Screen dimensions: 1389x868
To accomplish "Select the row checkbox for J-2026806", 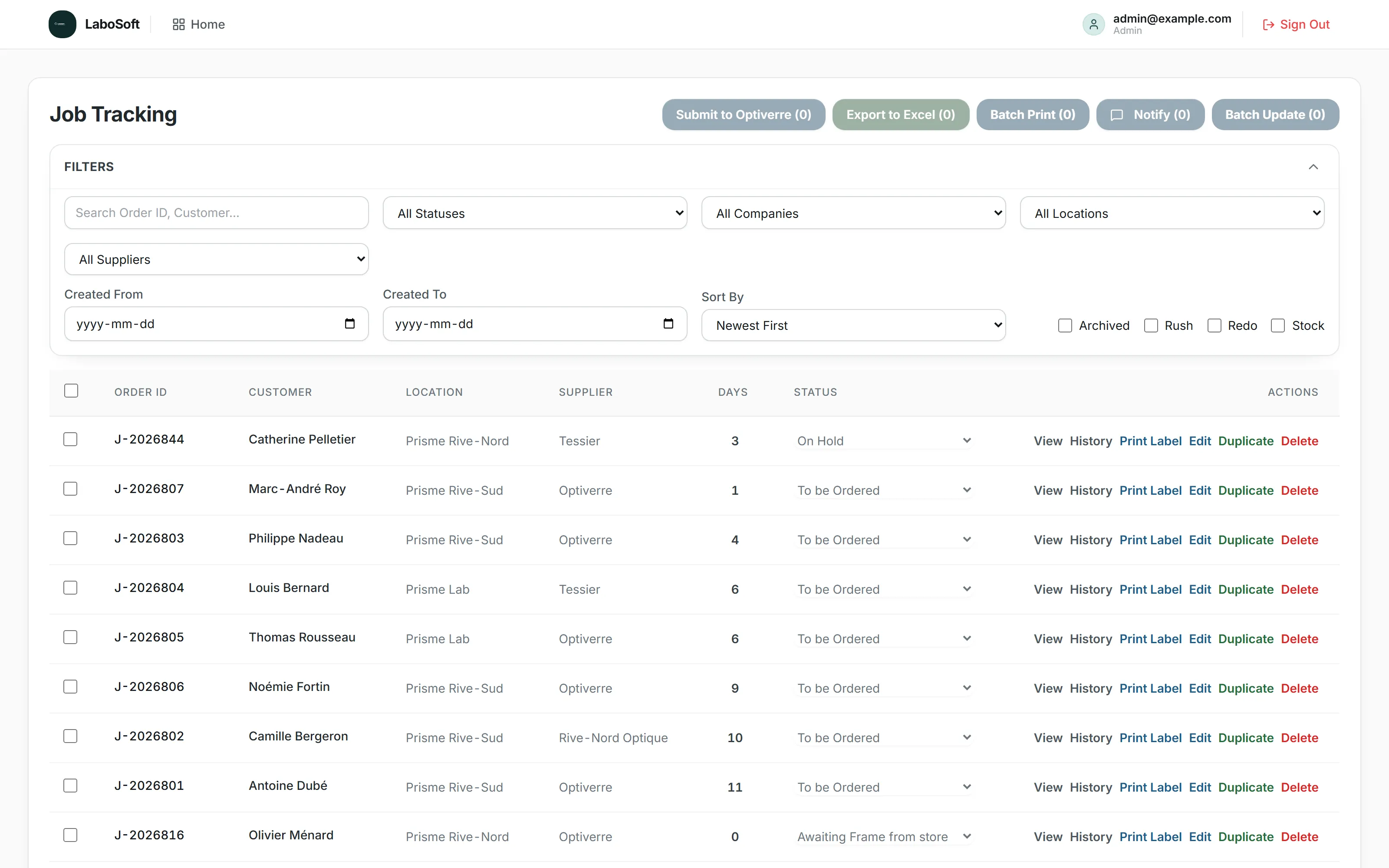I will [70, 687].
